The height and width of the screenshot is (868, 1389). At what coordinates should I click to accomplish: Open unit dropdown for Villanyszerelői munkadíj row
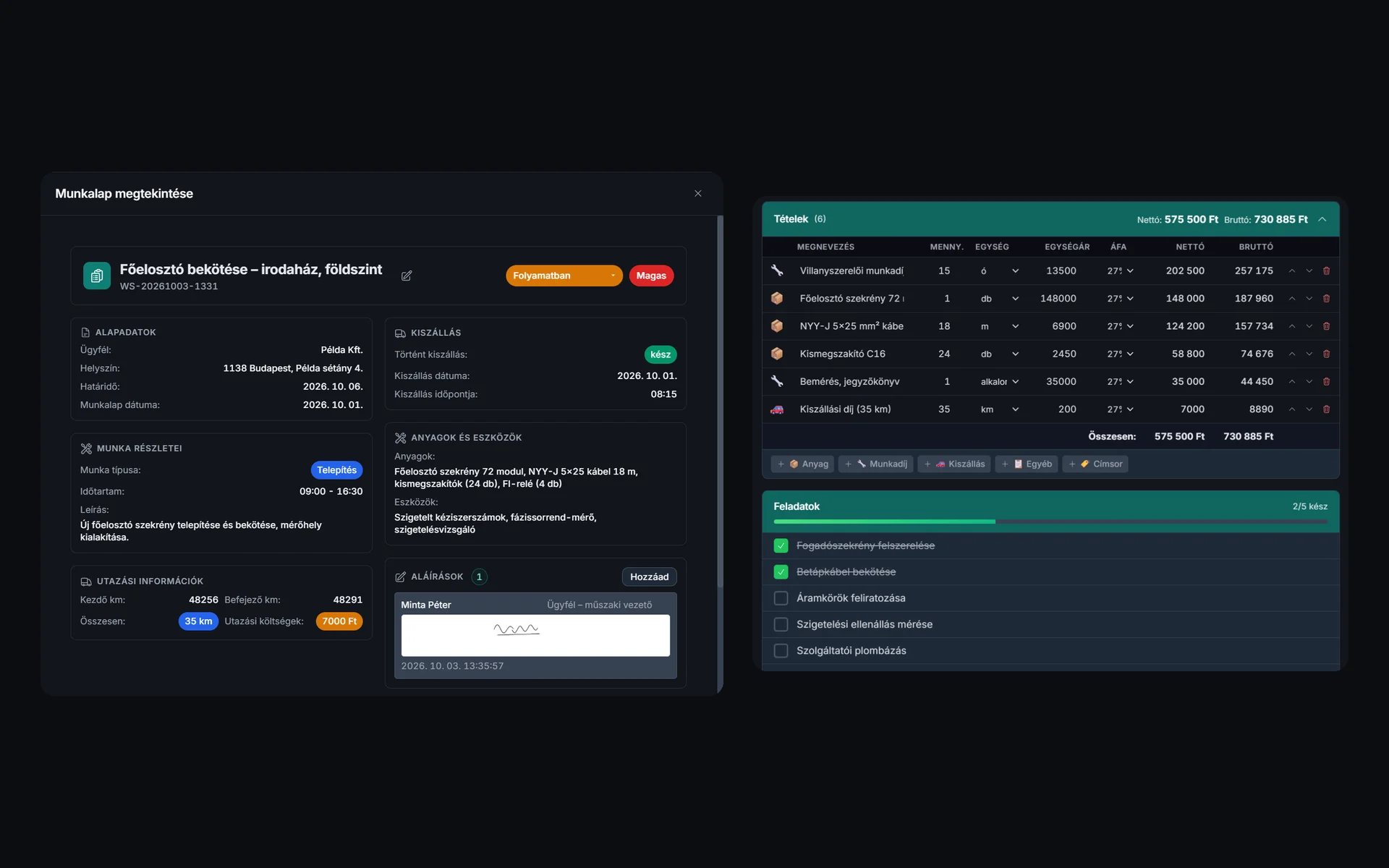[999, 271]
